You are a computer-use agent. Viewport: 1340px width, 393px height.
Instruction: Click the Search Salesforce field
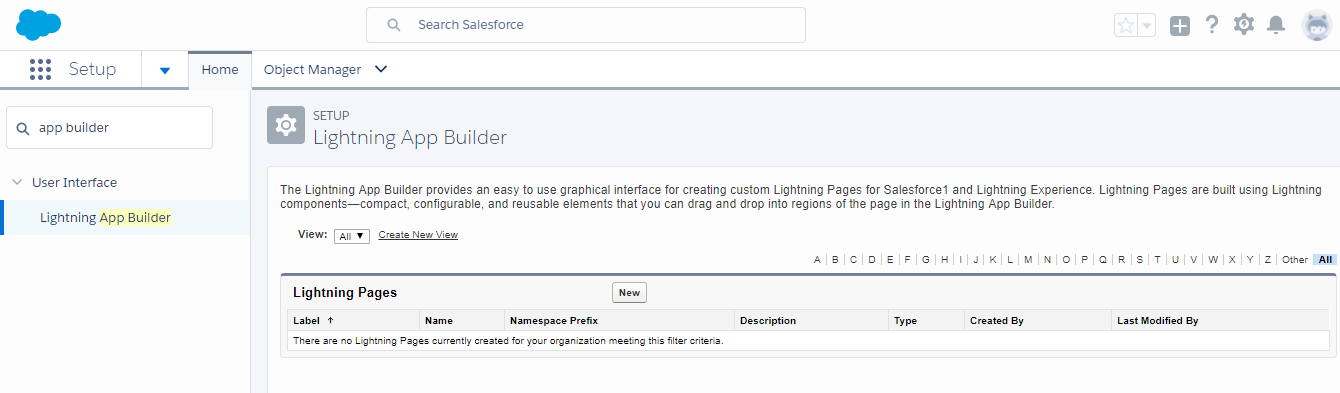click(x=586, y=24)
